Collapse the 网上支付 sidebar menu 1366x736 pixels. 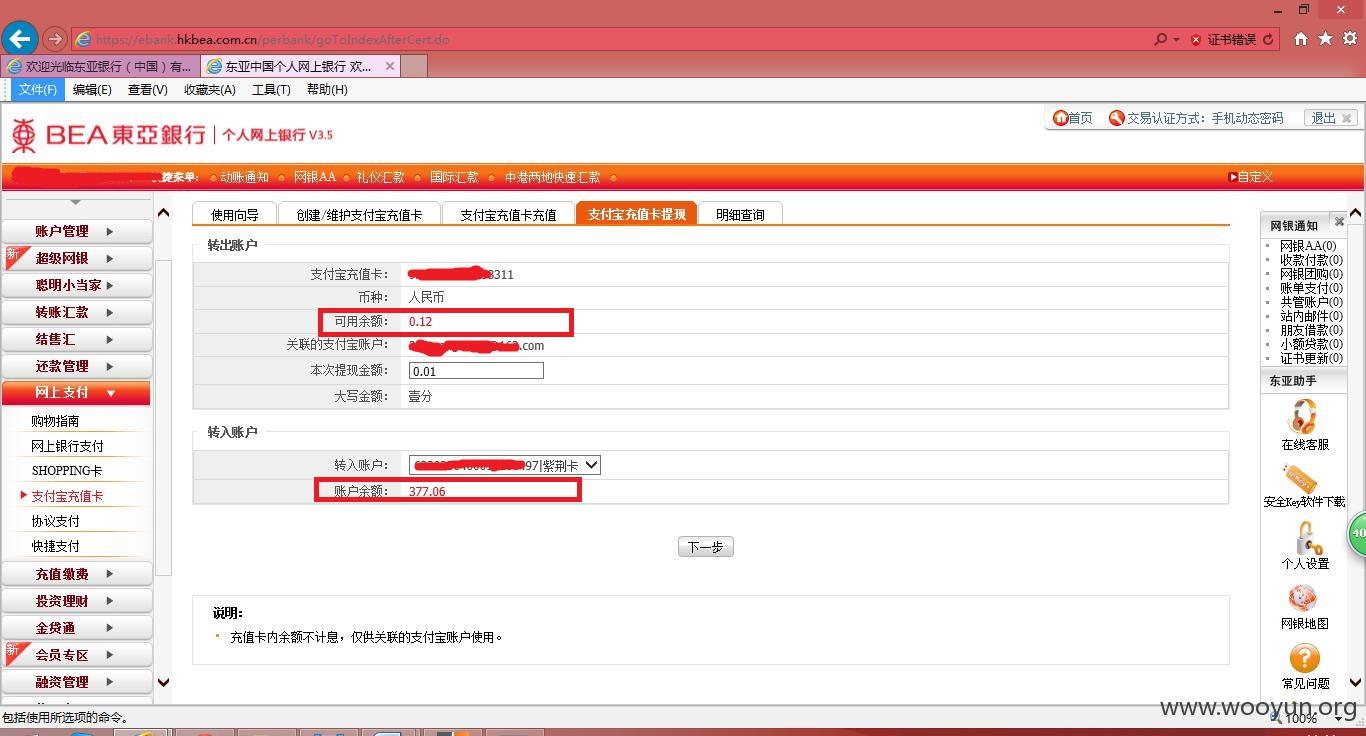pos(76,393)
